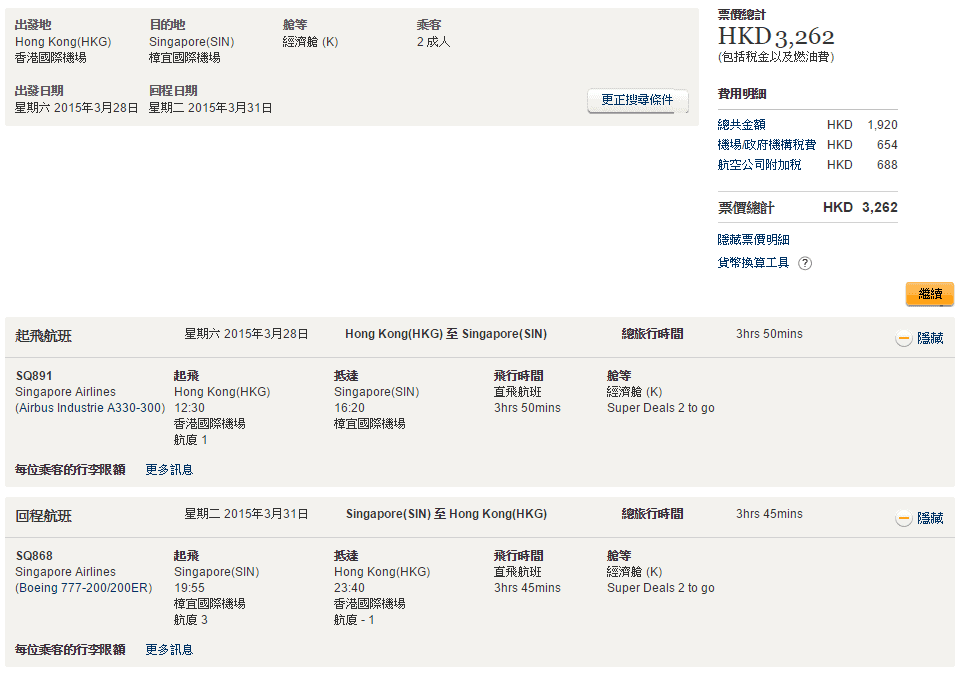
Task: Collapse 回程航班 section using the 隱藏 text
Action: click(x=930, y=519)
